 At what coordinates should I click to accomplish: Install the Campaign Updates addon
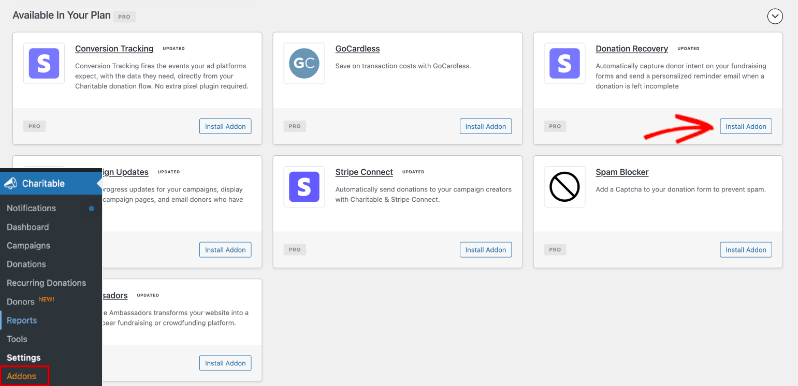pyautogui.click(x=225, y=250)
